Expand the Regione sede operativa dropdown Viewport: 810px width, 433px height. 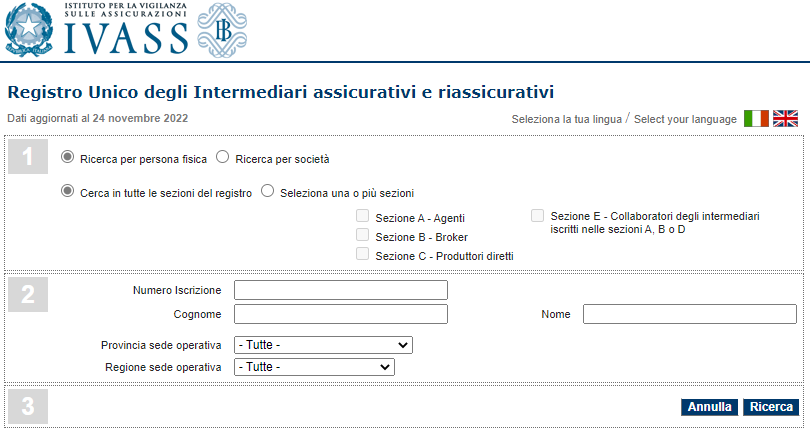click(314, 367)
